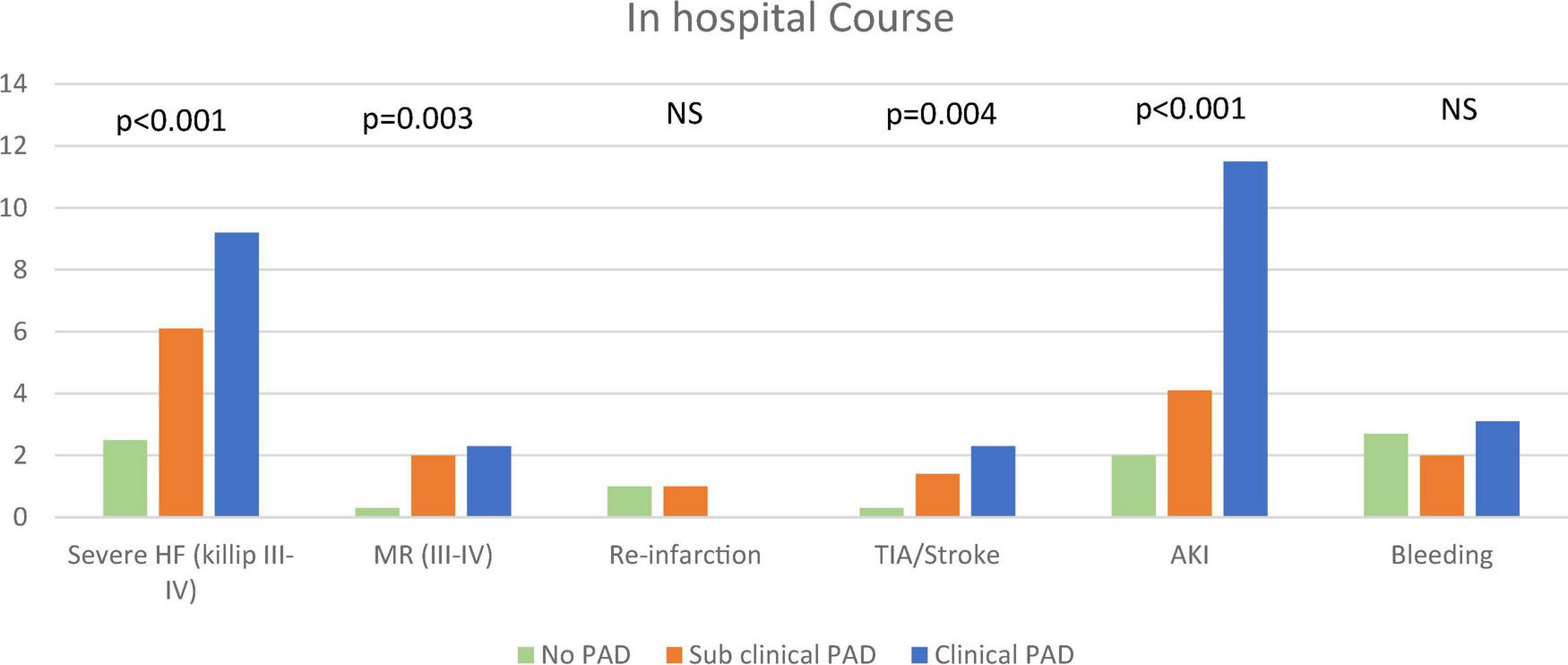Select the blue Severe HF Clinical PAD bar
Image resolution: width=1568 pixels, height=665 pixels.
click(237, 375)
